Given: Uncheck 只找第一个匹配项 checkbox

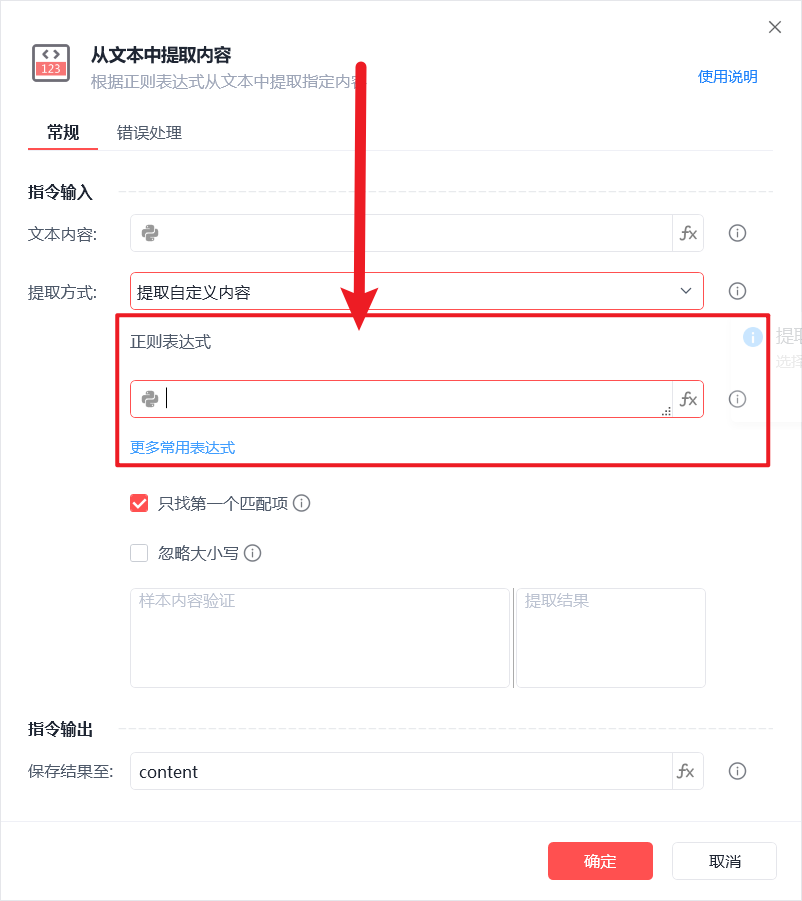Looking at the screenshot, I should (139, 503).
